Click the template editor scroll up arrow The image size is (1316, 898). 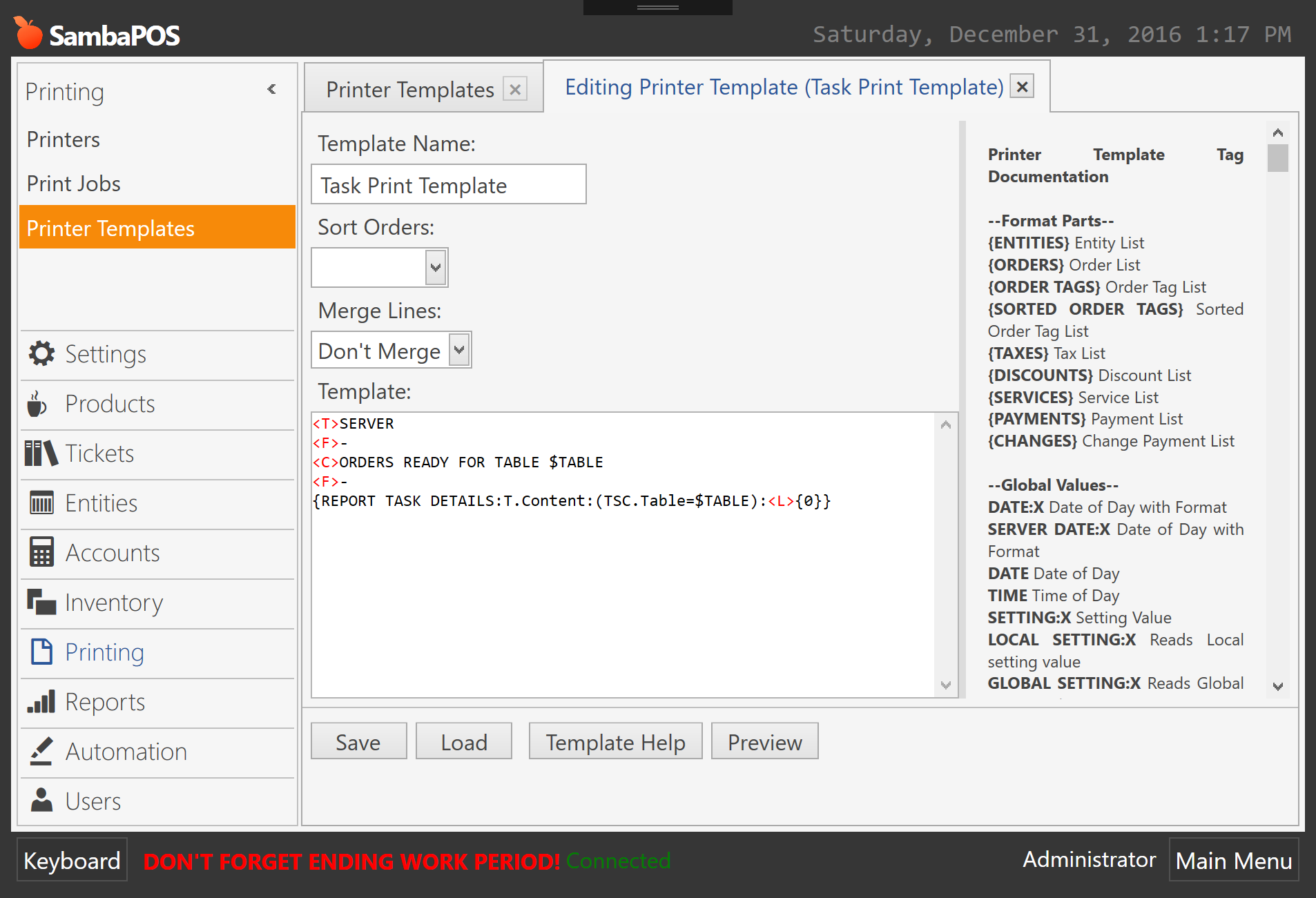pyautogui.click(x=946, y=424)
